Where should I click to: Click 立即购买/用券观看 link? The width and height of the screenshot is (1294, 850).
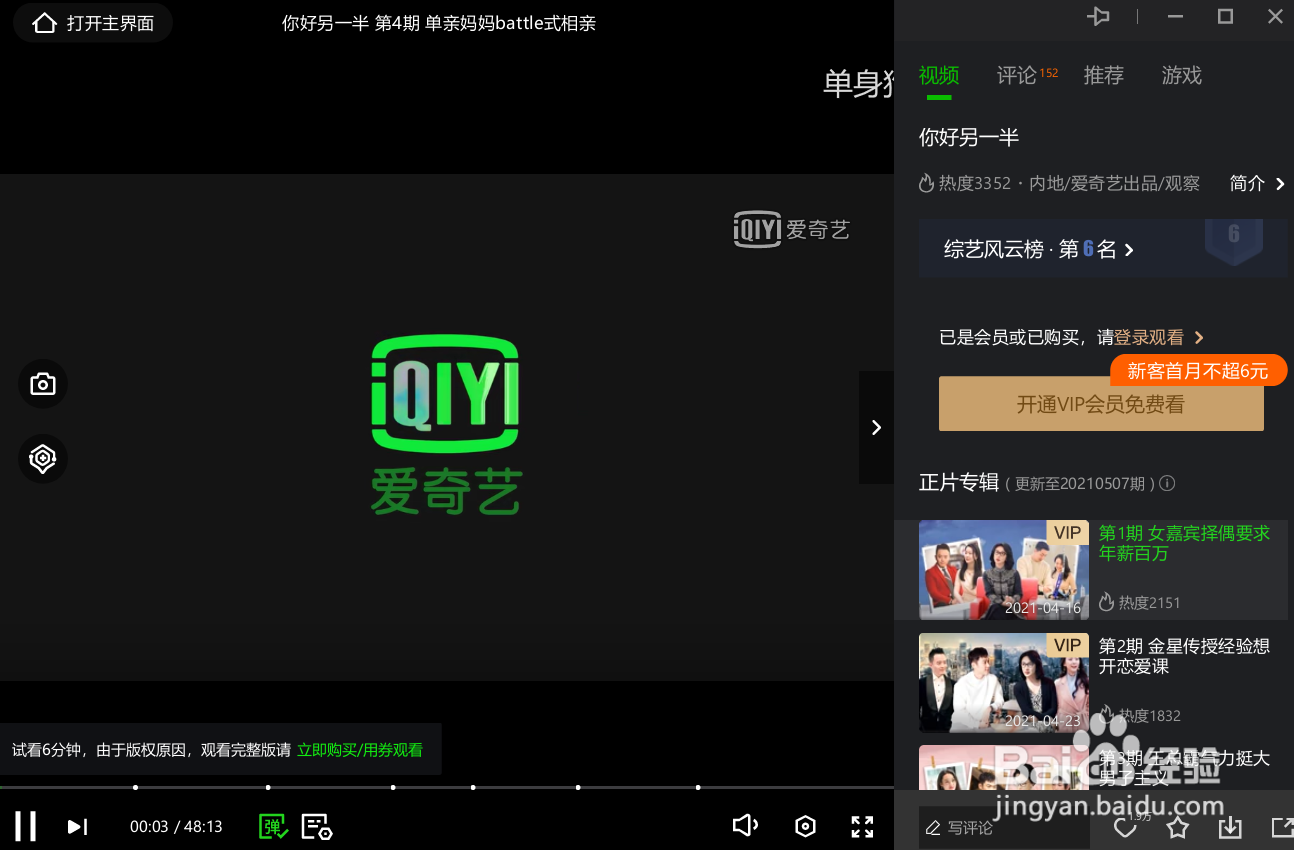pos(360,750)
